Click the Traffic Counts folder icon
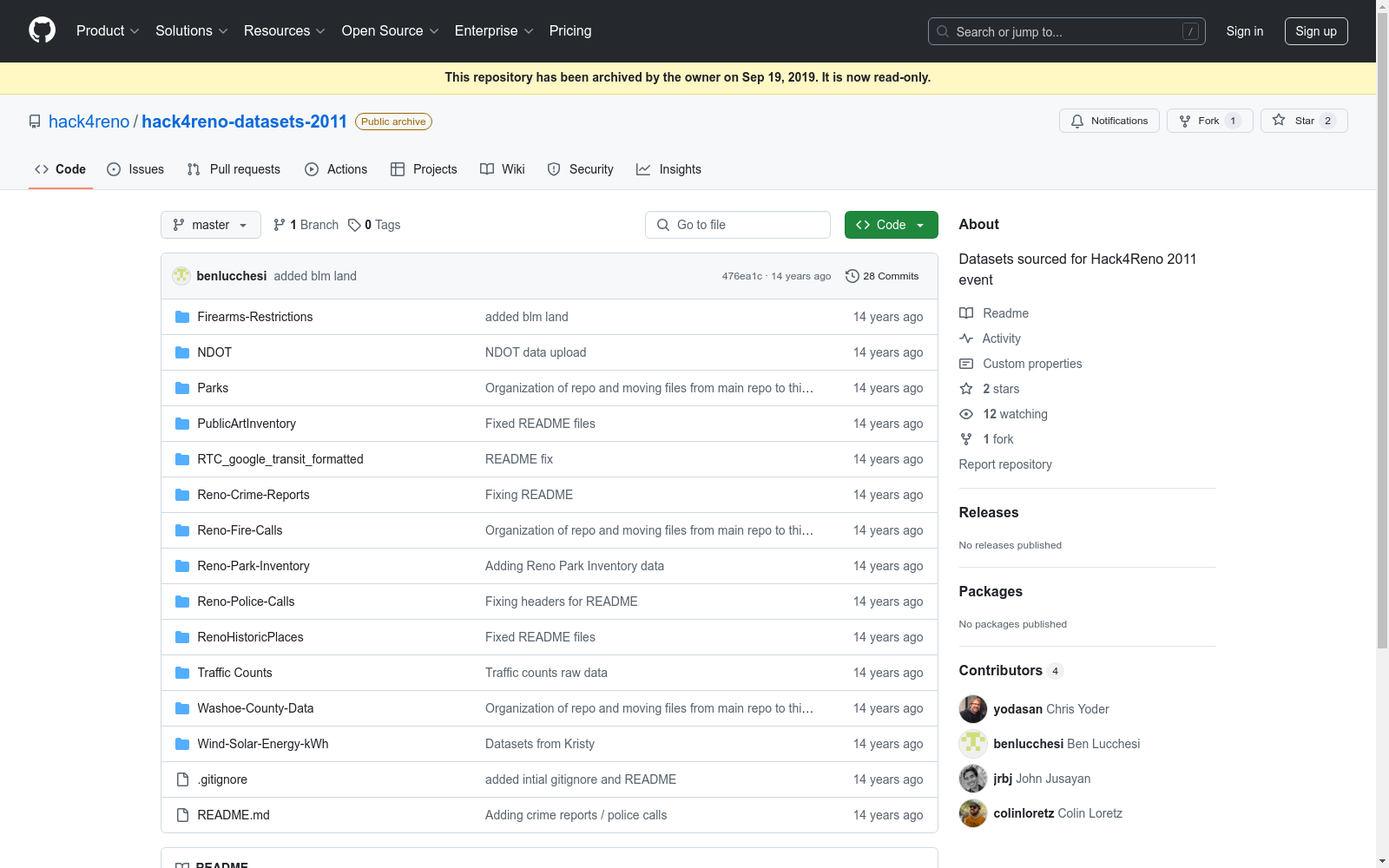 [182, 673]
